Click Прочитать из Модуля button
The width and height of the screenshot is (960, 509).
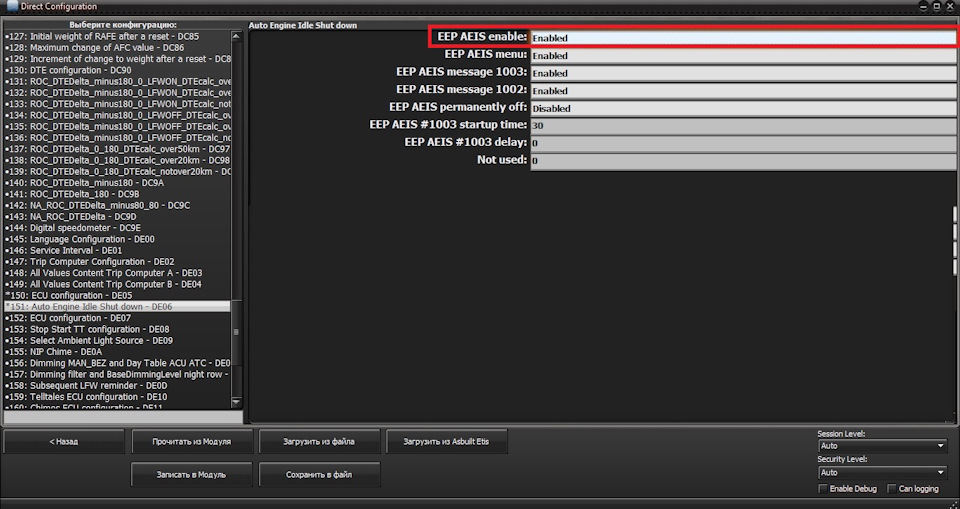pos(192,442)
